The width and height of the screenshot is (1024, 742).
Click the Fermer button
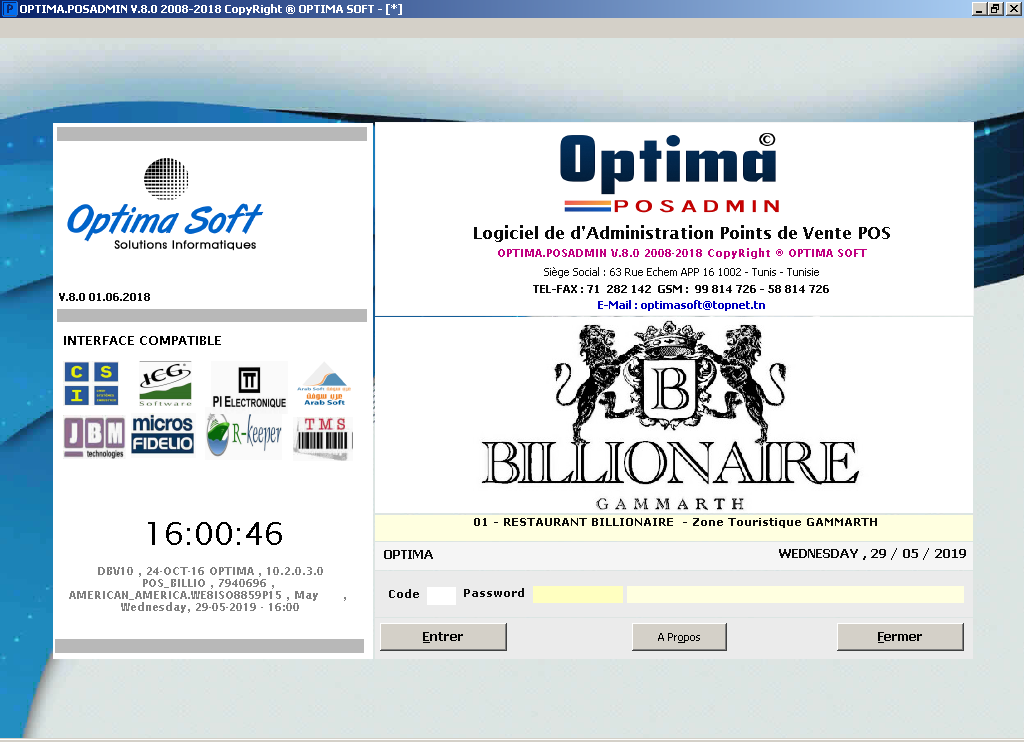[x=899, y=636]
